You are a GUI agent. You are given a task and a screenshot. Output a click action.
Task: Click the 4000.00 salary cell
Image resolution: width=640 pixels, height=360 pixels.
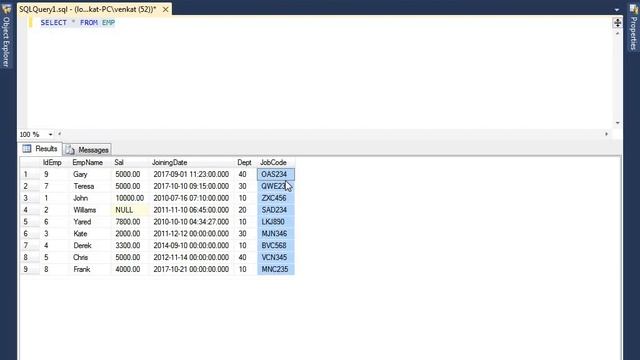click(130, 269)
